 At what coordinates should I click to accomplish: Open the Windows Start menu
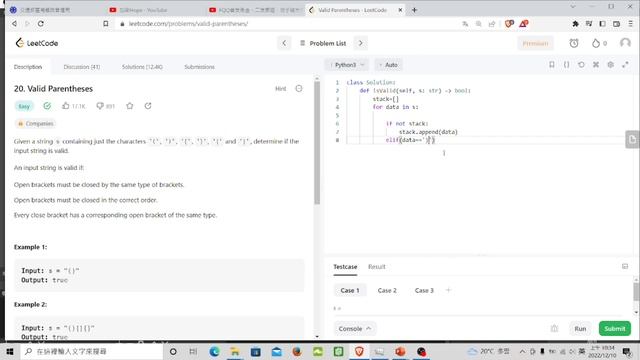10,351
